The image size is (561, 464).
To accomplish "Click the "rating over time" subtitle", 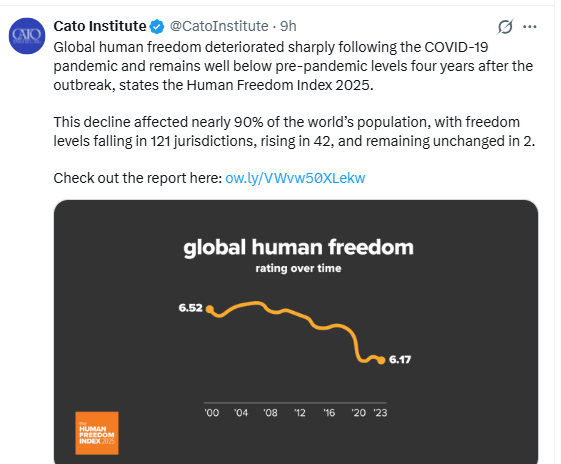I will point(298,268).
